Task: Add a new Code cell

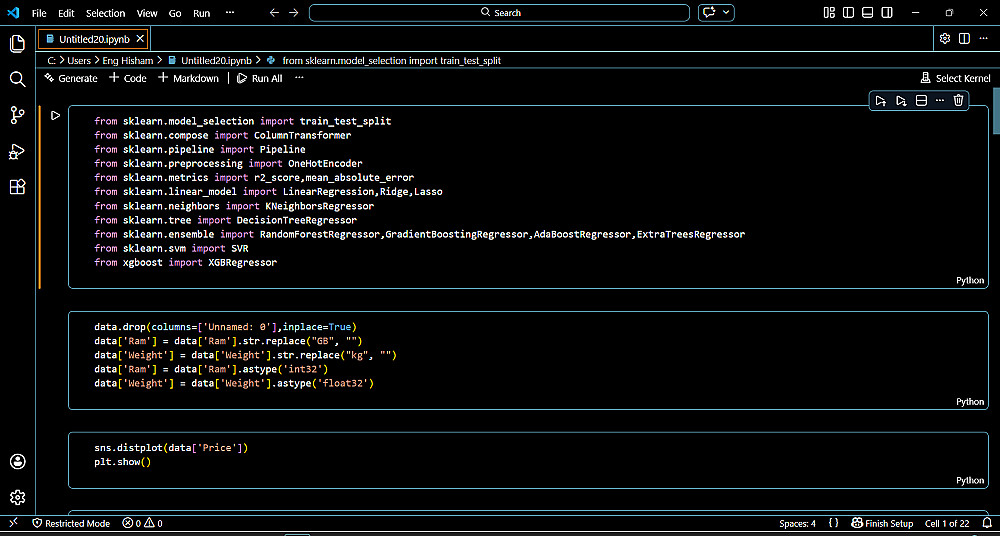Action: [128, 78]
